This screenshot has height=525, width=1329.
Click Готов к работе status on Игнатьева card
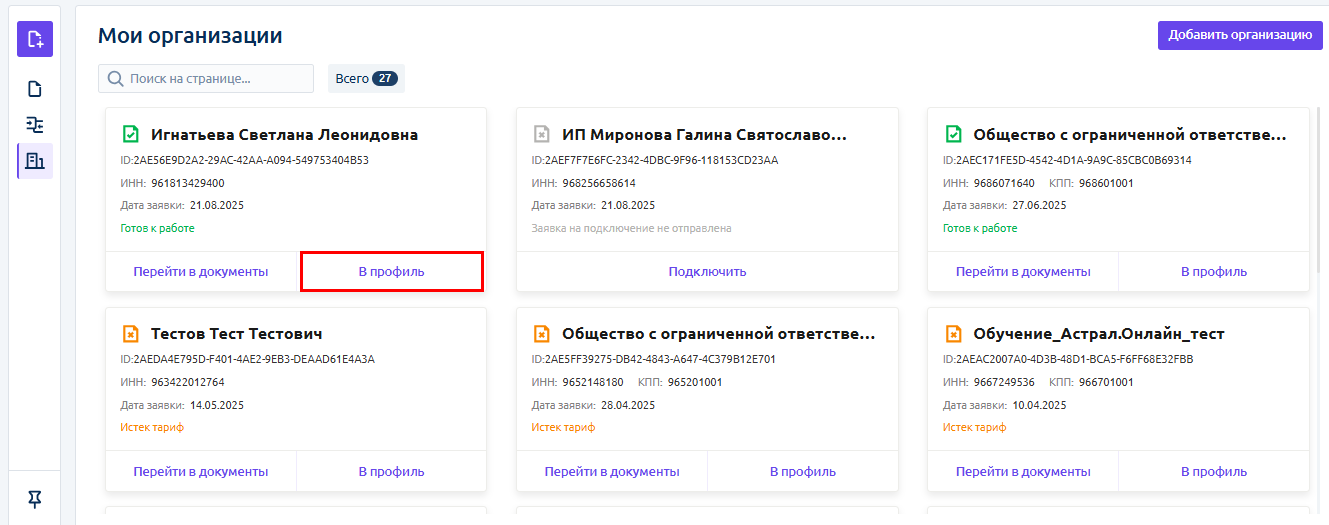point(157,228)
